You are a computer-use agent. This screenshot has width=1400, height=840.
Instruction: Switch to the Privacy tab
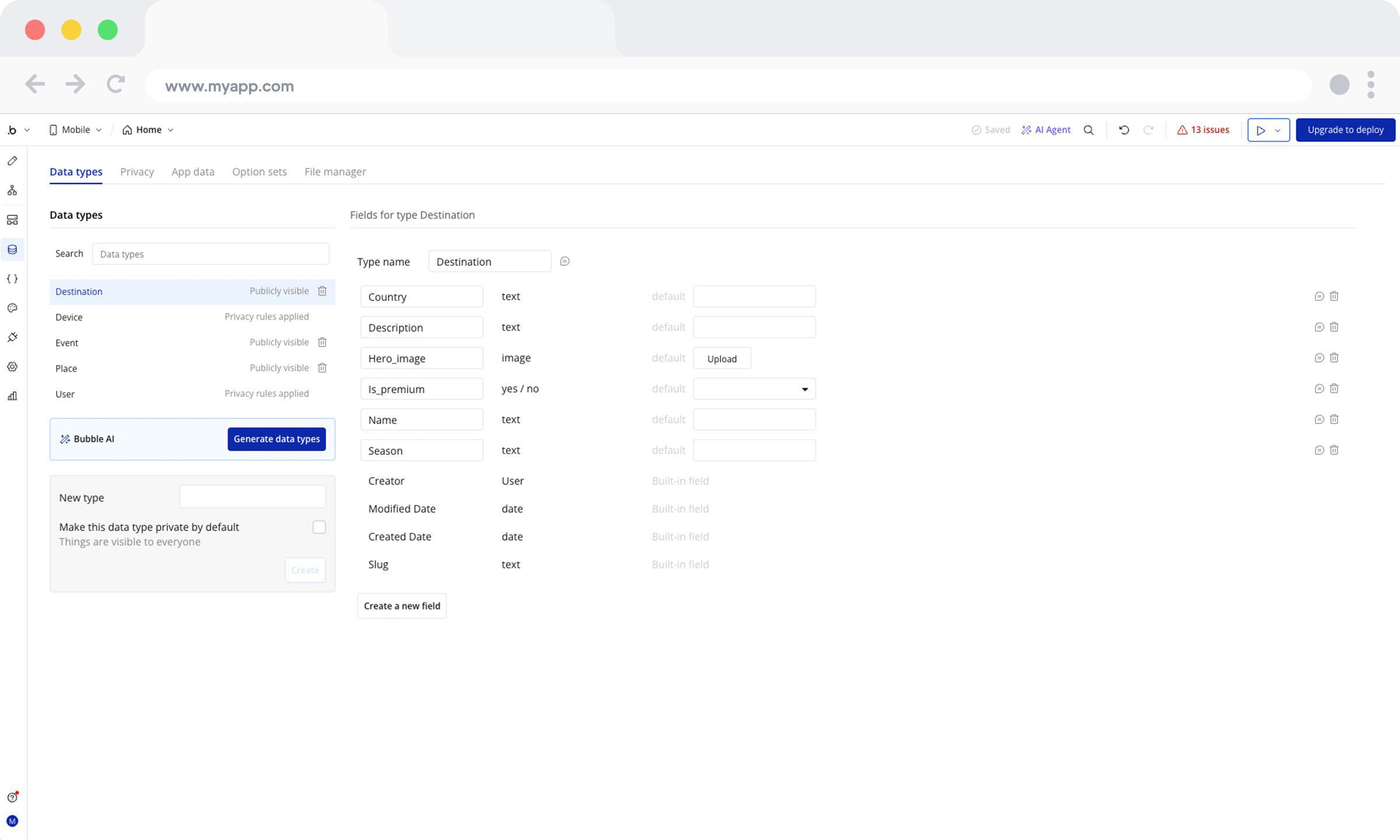pyautogui.click(x=137, y=171)
